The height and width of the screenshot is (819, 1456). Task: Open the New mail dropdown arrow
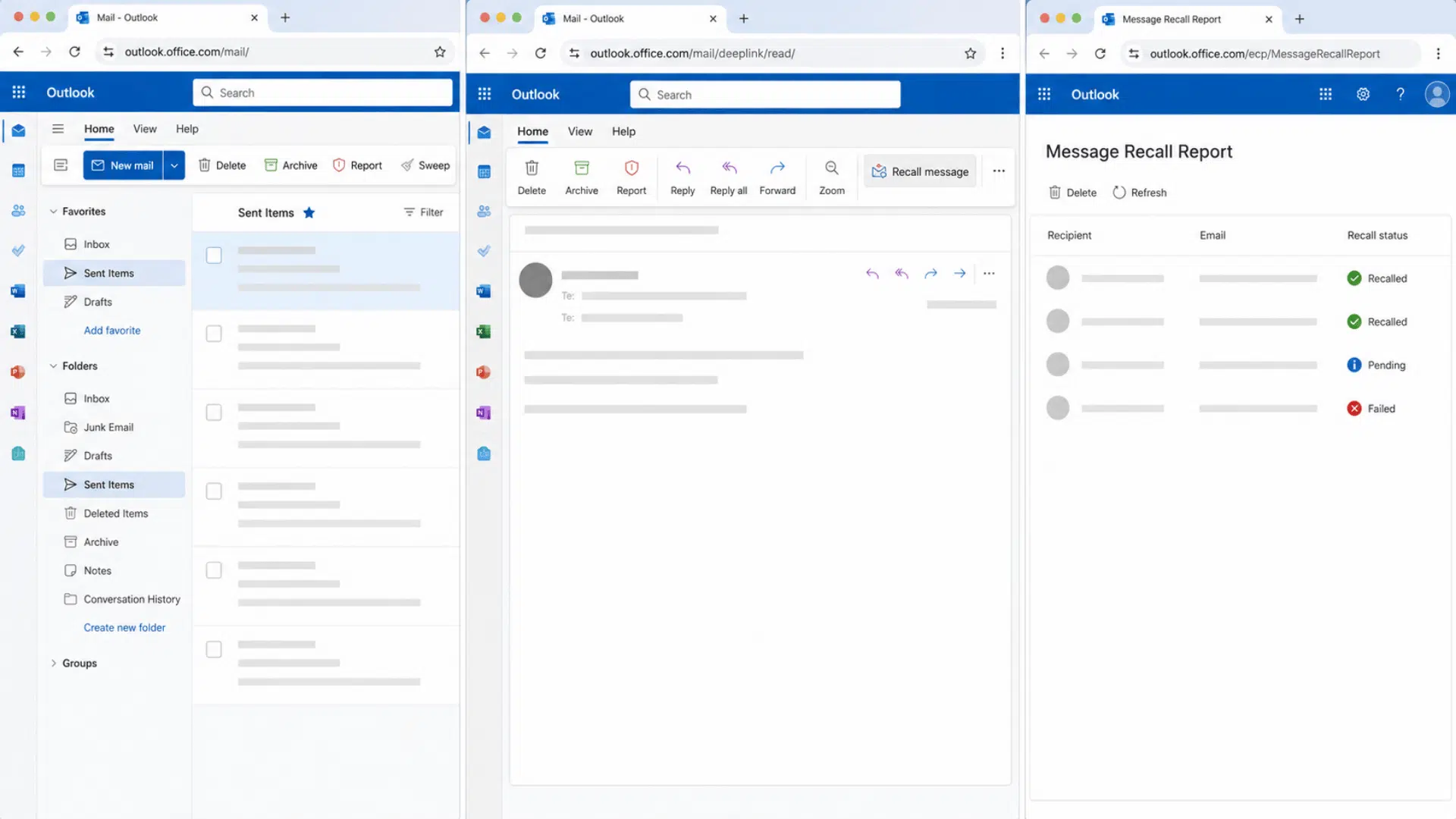pyautogui.click(x=174, y=165)
